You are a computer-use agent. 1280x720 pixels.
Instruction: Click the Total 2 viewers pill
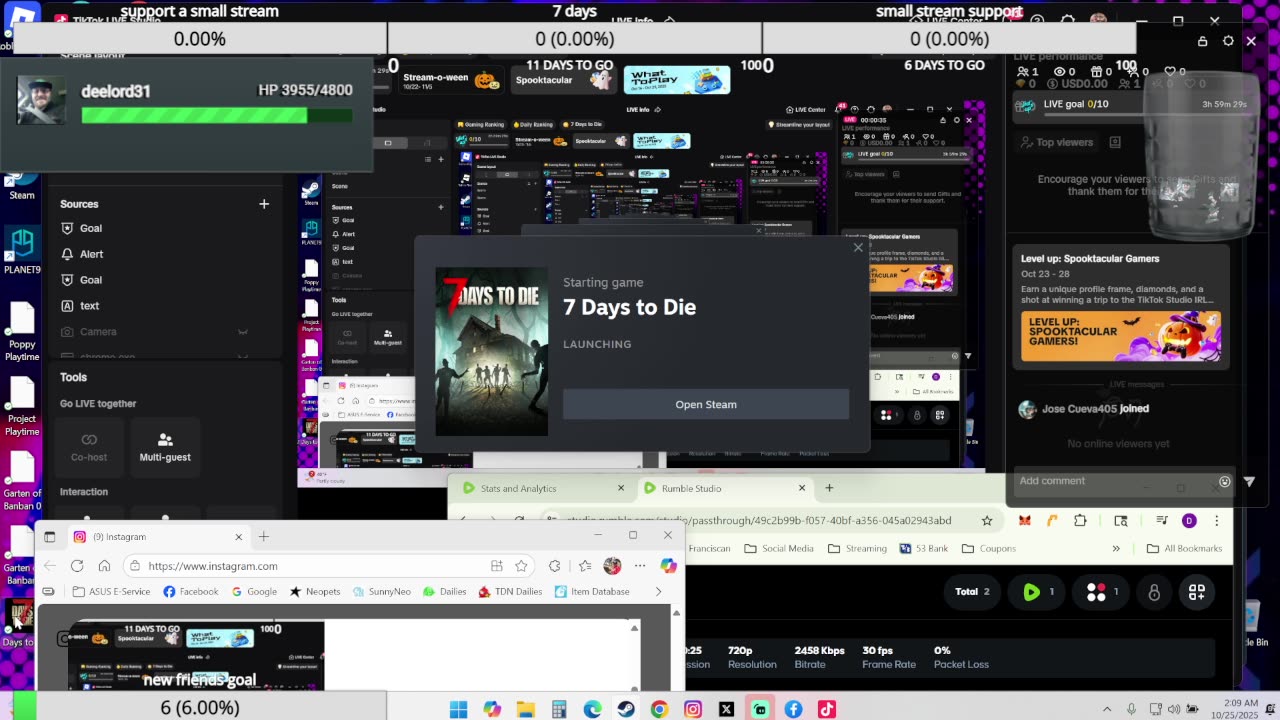click(x=972, y=592)
